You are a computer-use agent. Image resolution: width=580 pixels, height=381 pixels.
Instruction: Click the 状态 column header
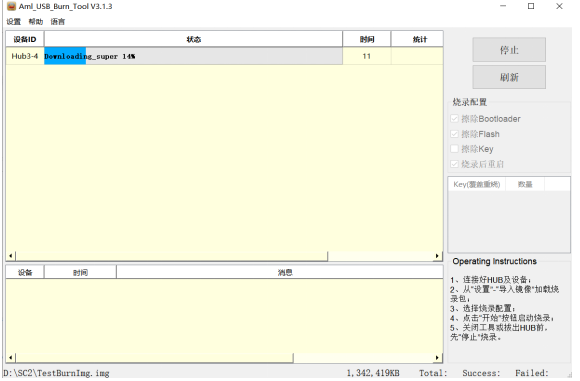193,39
